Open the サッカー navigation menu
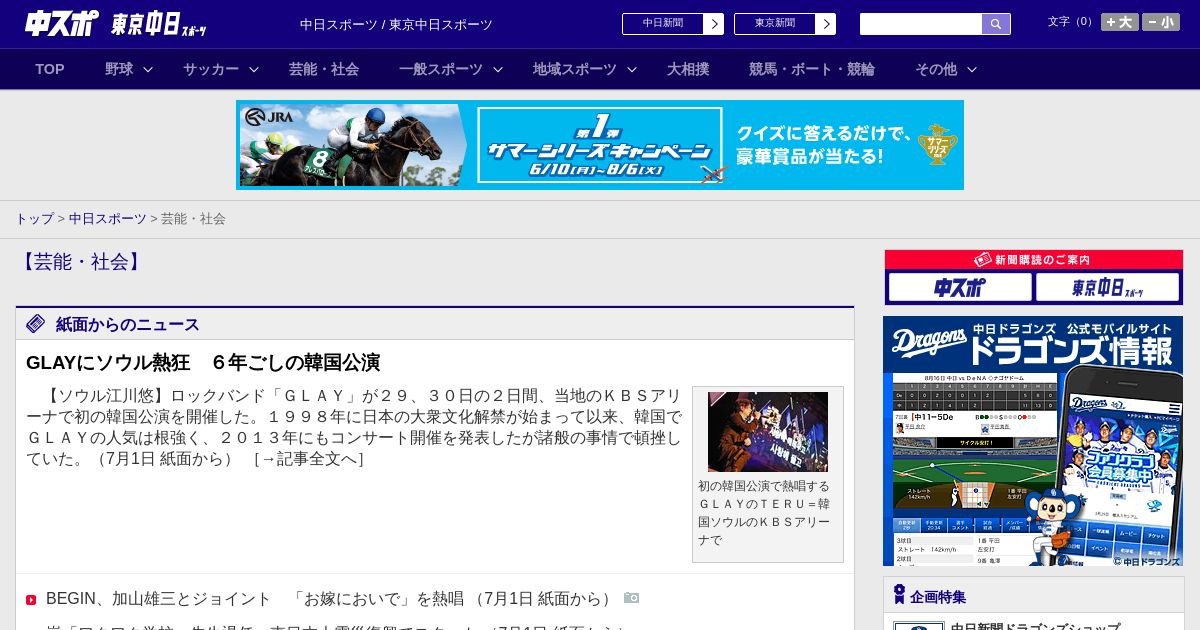 coord(211,69)
